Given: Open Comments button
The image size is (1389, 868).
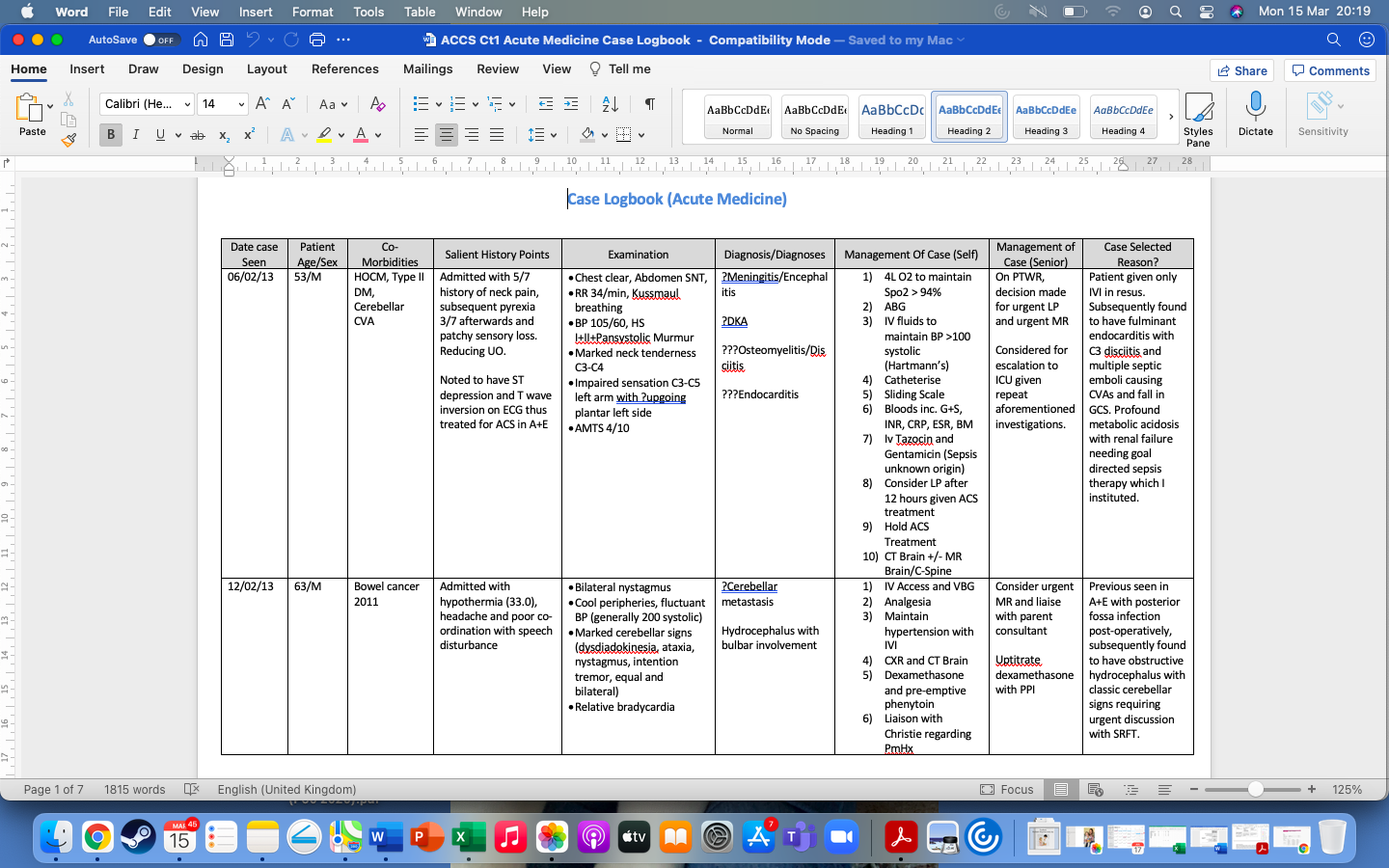Looking at the screenshot, I should pos(1330,70).
